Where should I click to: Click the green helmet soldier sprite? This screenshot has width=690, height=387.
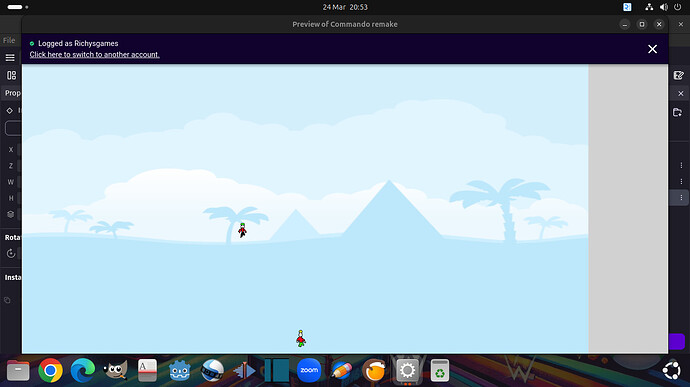pyautogui.click(x=242, y=230)
